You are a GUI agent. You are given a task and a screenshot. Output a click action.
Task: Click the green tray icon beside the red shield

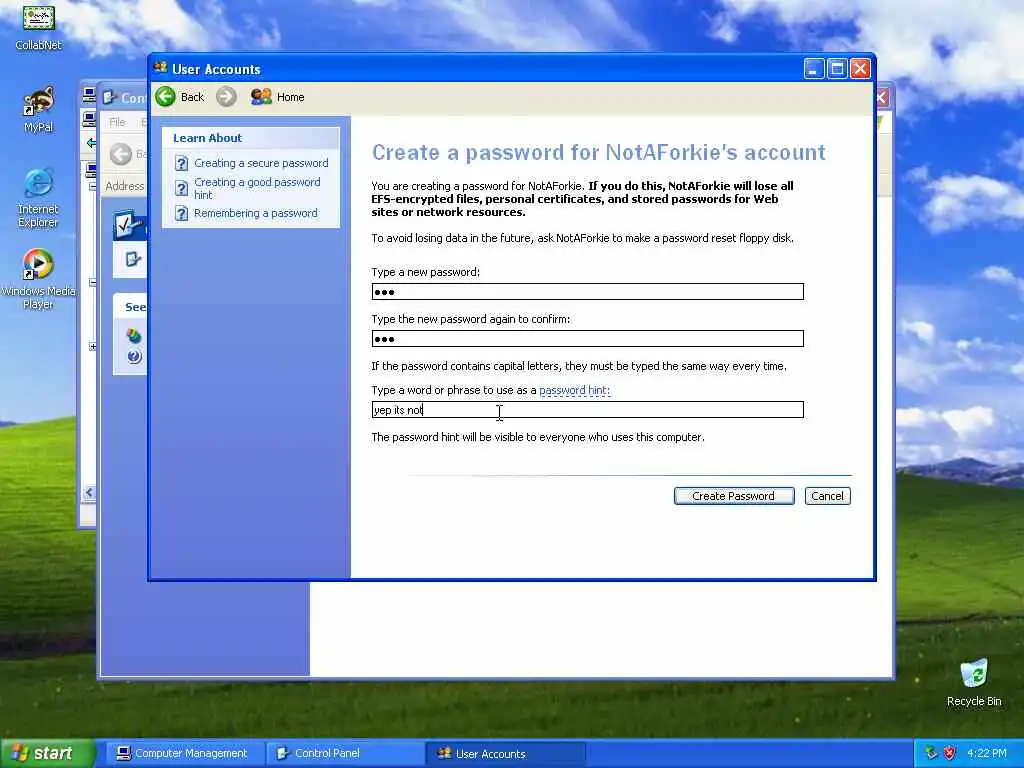pyautogui.click(x=931, y=753)
